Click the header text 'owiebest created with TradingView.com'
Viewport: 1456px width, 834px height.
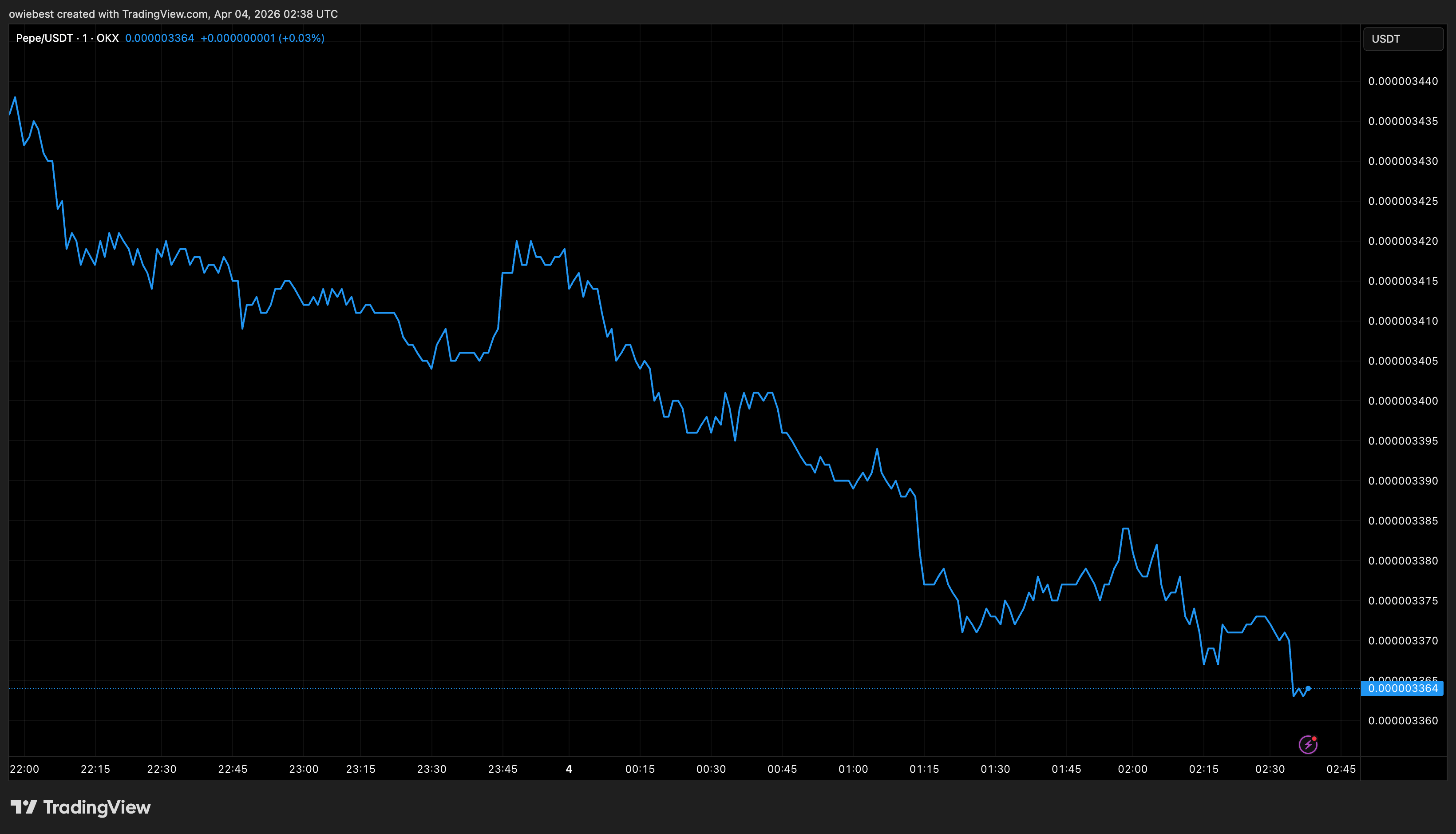pyautogui.click(x=109, y=14)
